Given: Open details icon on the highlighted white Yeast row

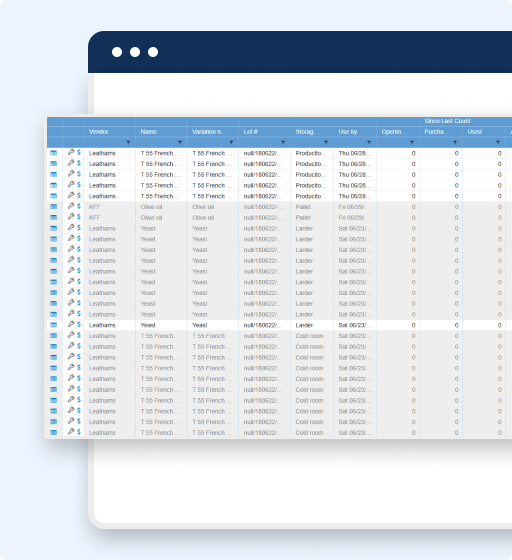Looking at the screenshot, I should 54,325.
